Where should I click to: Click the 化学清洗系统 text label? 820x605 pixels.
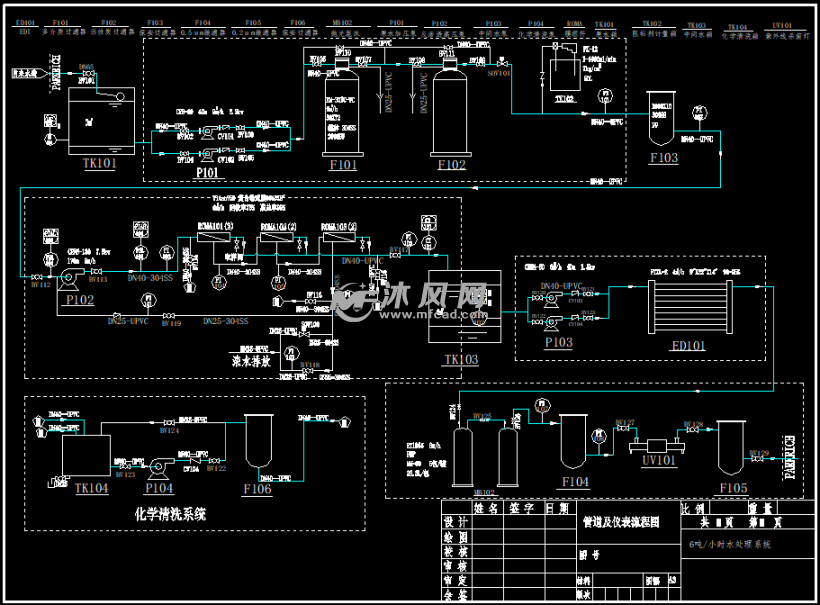tap(170, 514)
